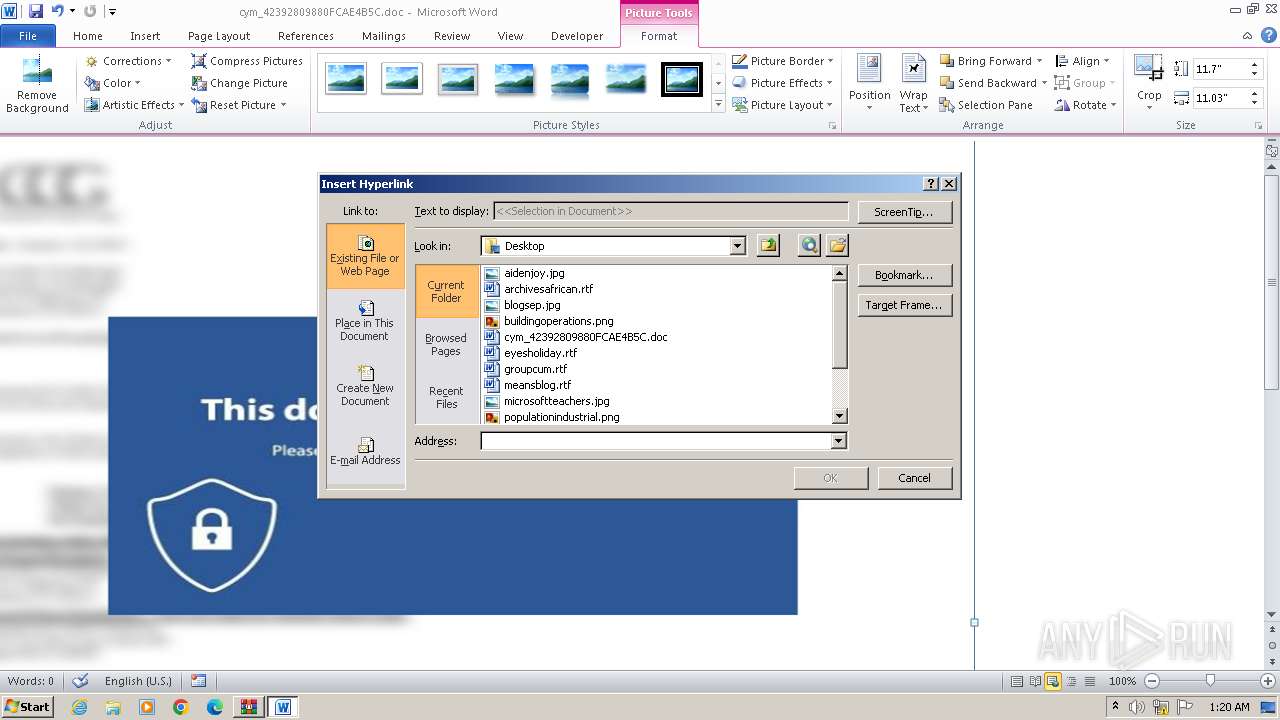Click the Address input field
Viewport: 1280px width, 720px height.
656,441
